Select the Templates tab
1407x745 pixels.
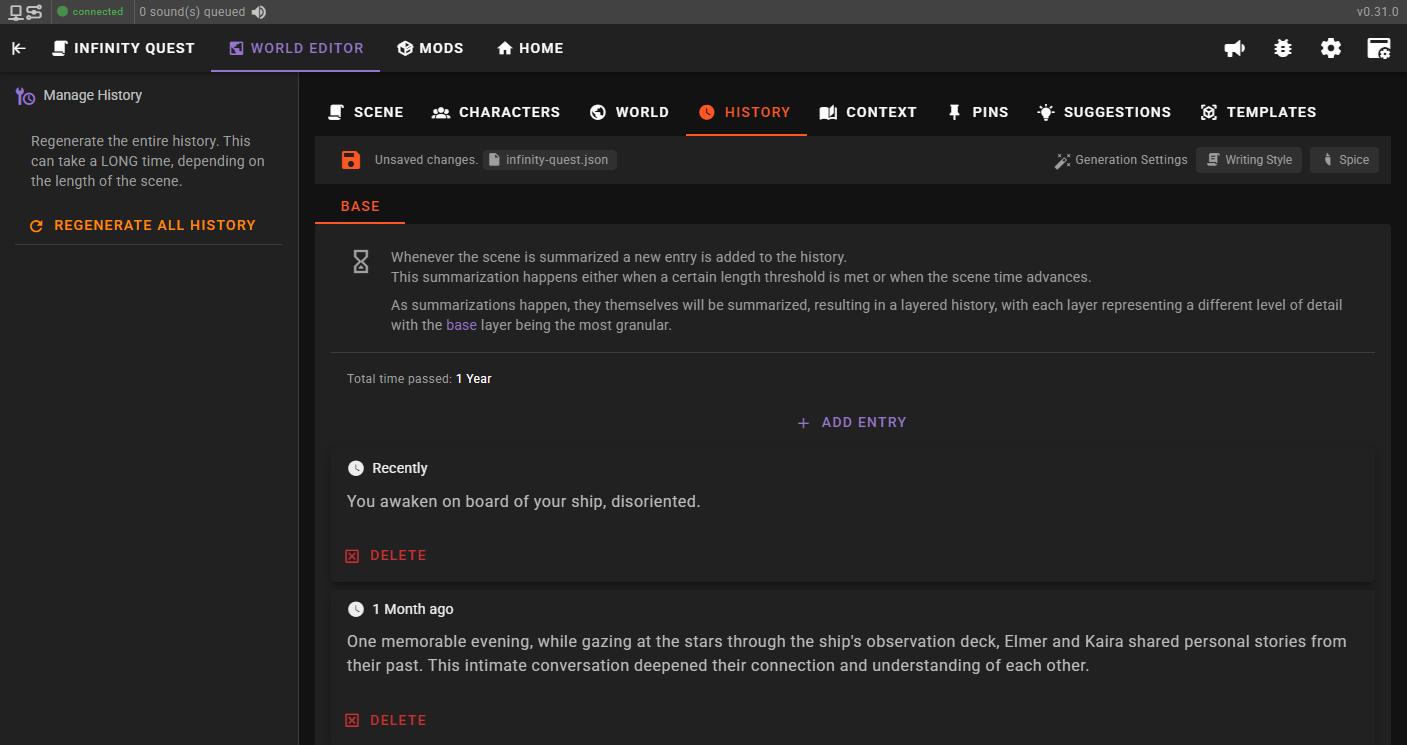(x=1258, y=112)
